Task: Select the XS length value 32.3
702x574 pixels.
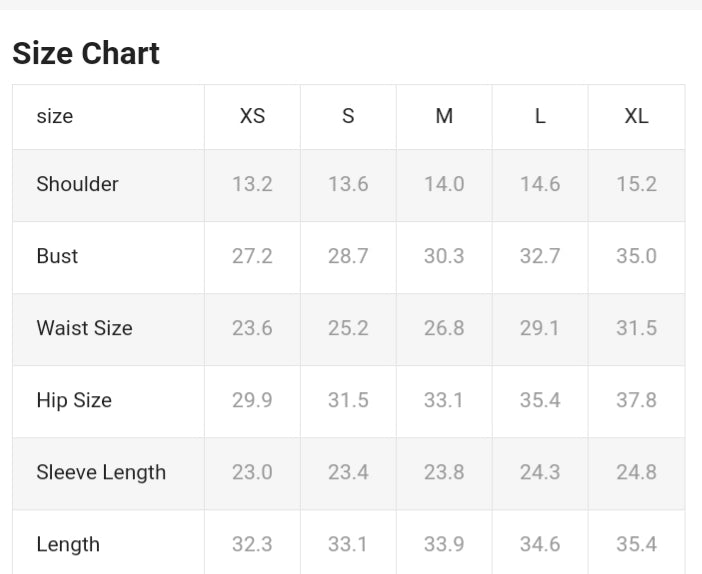Action: point(252,544)
